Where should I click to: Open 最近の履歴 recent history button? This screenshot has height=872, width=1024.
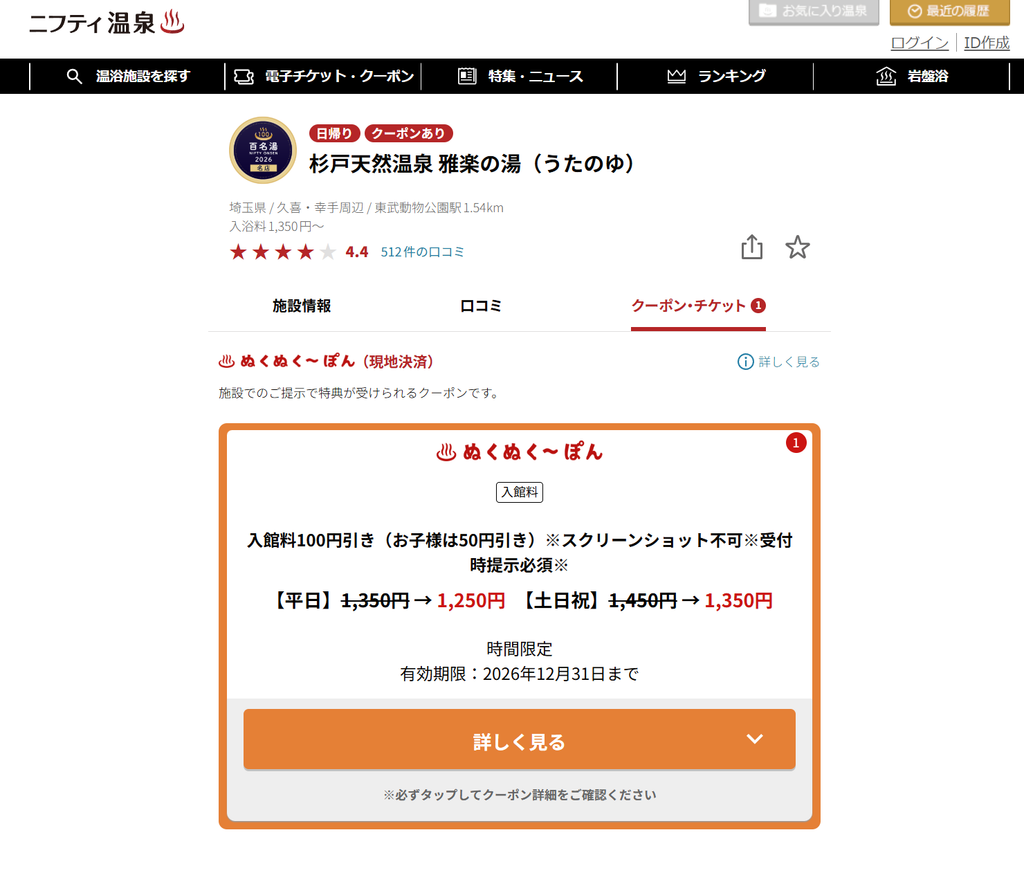click(x=950, y=11)
